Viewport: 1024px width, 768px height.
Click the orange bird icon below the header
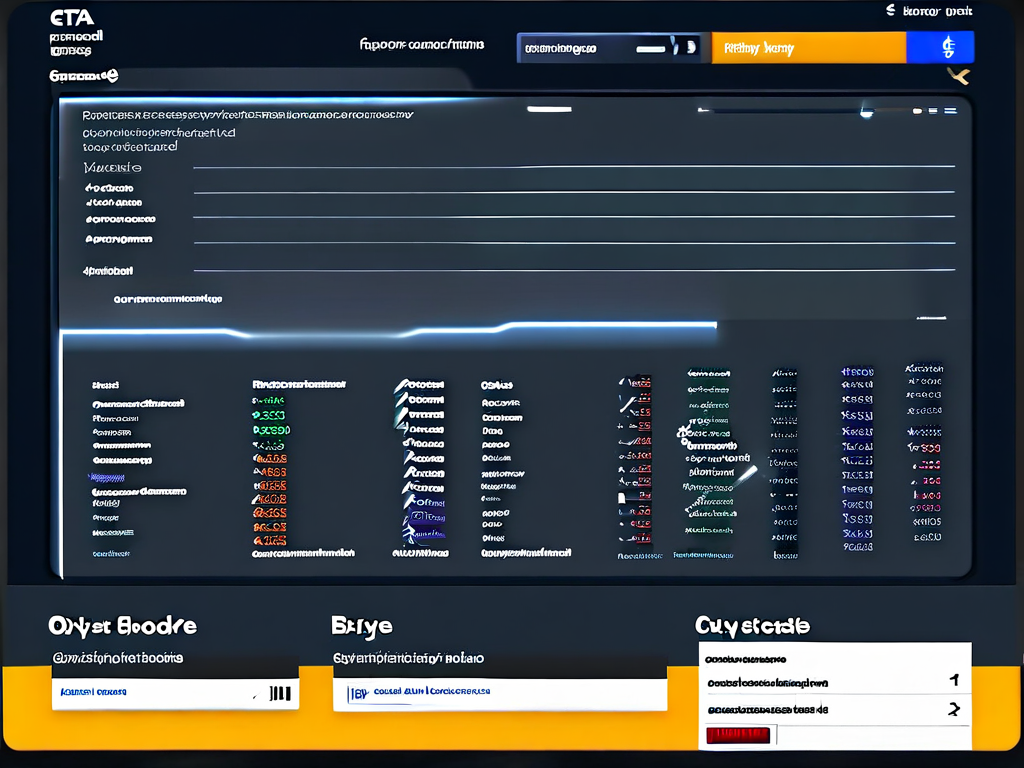(x=958, y=75)
